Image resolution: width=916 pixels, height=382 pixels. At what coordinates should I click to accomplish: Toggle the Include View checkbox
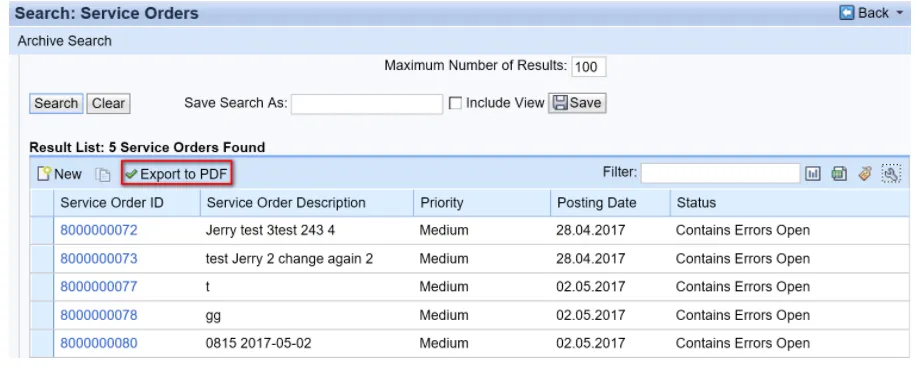pos(456,103)
